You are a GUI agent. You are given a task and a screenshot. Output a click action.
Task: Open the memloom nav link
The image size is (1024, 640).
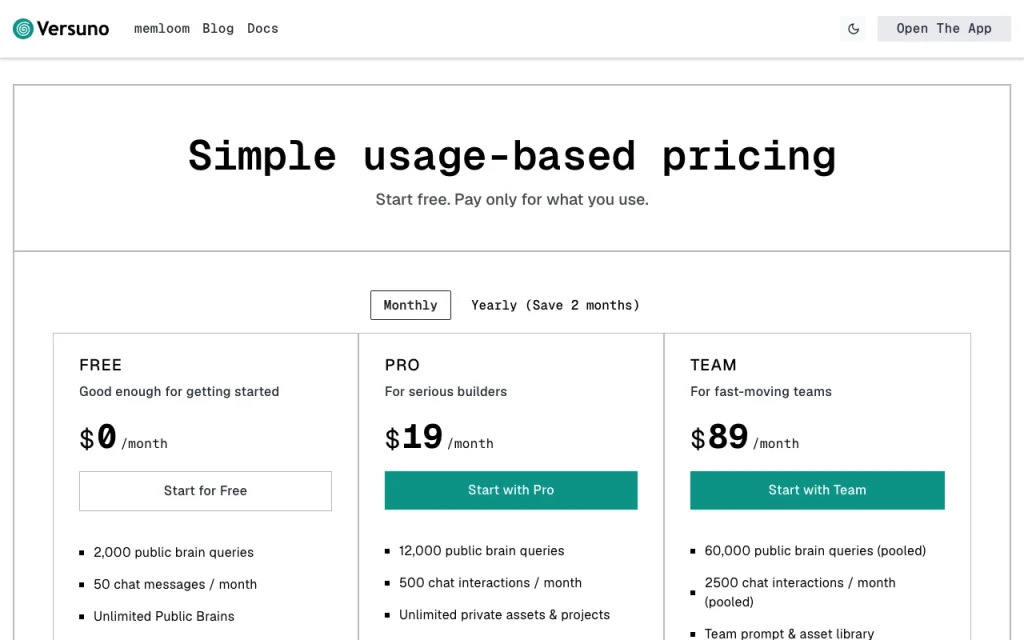tap(162, 29)
